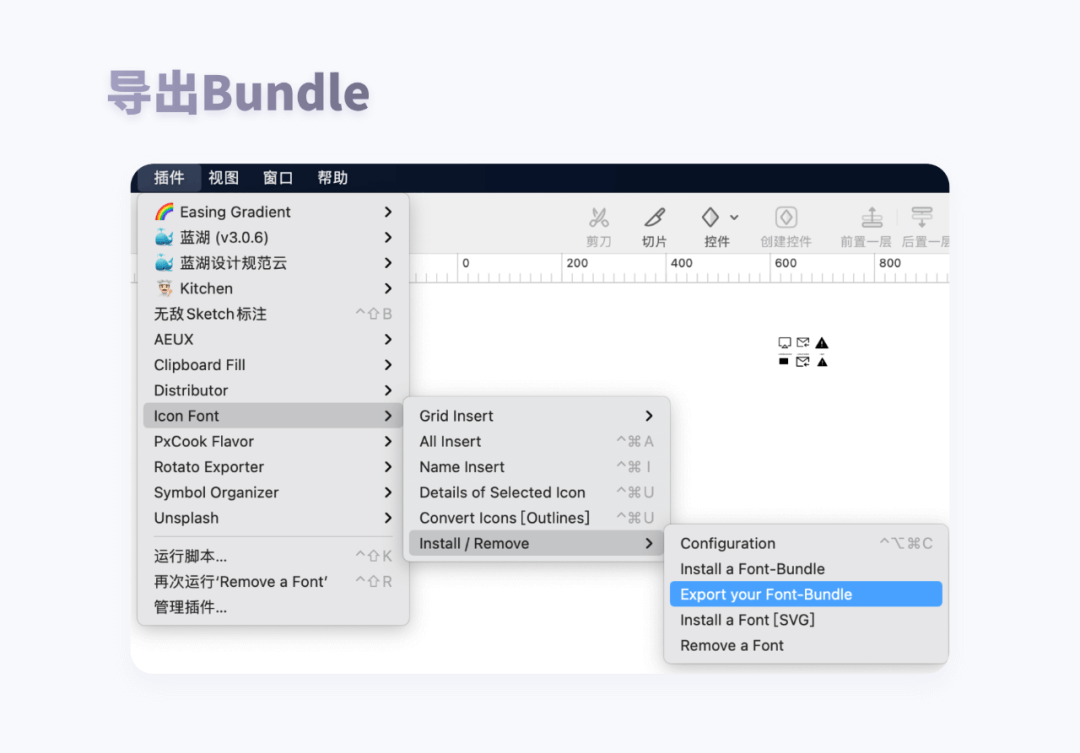
Task: Open the dropdown arrow next to 控件
Action: 734,218
